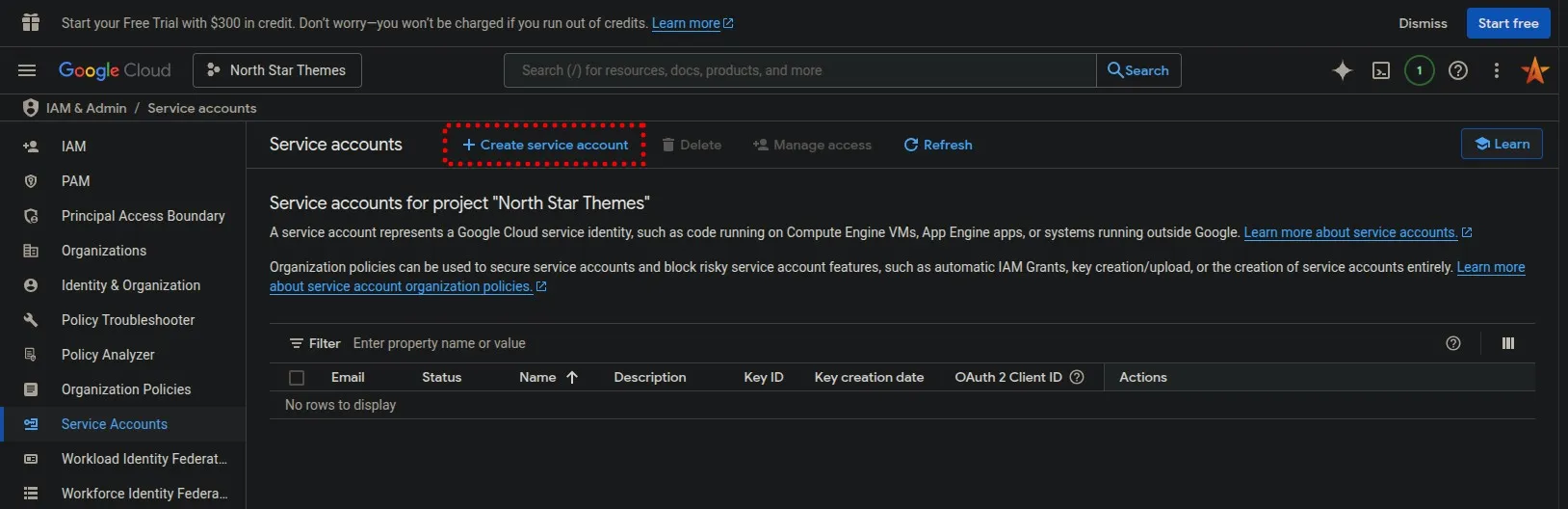Screen dimensions: 1568x509
Task: Click the Google Cloud logo
Action: 115,70
